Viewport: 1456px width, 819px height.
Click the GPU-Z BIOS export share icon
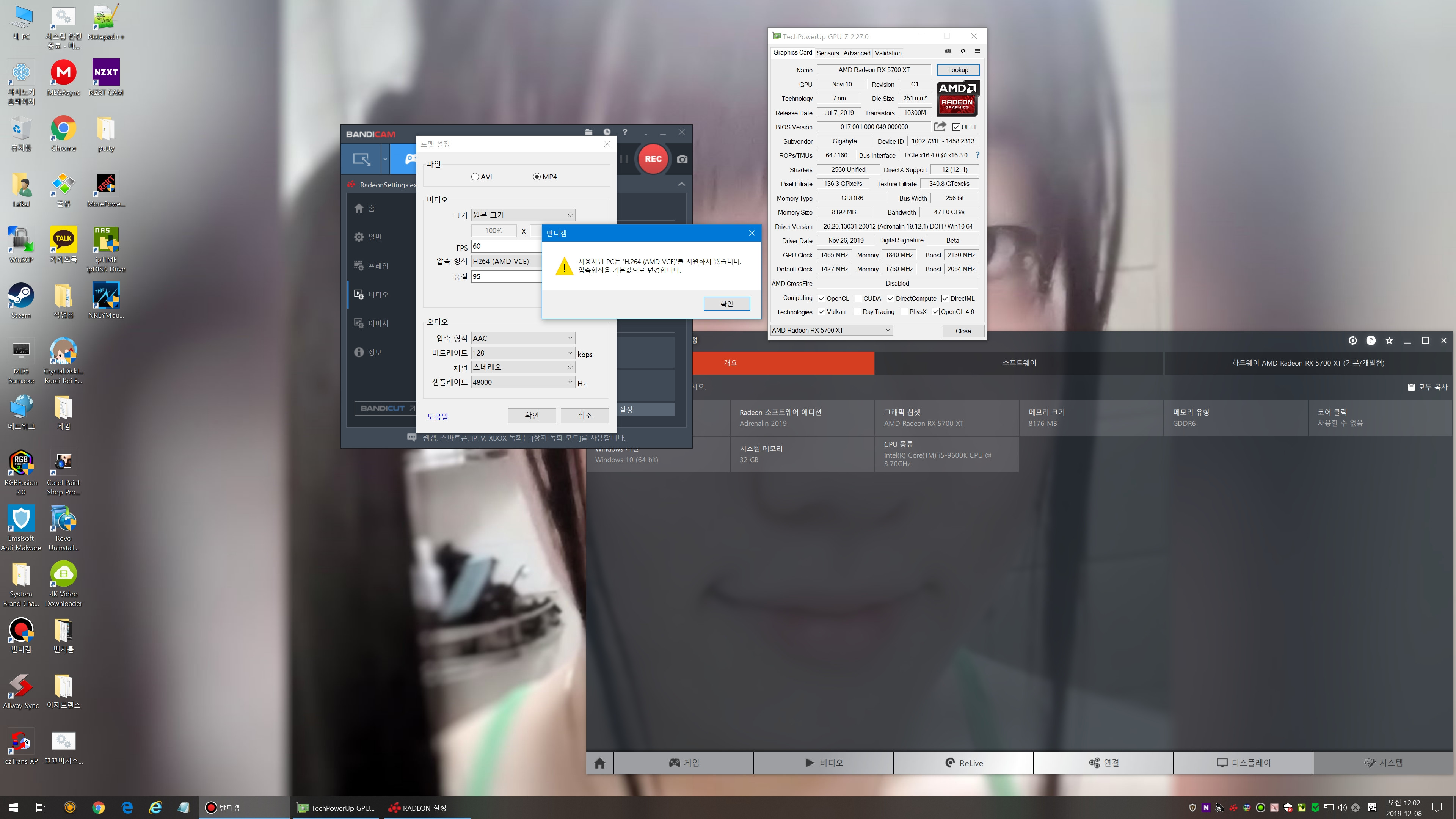tap(940, 127)
